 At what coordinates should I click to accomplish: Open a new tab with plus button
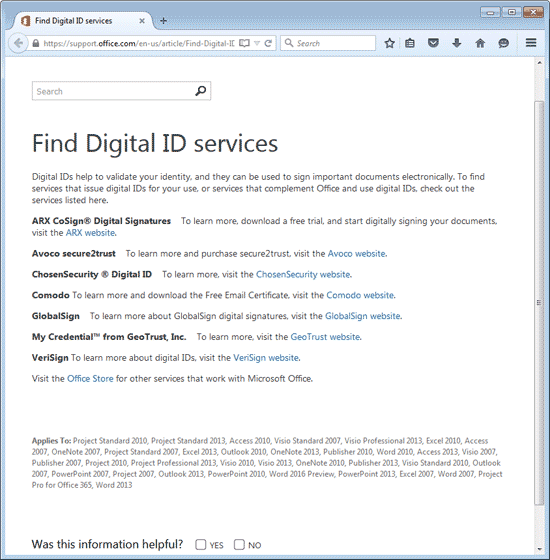click(x=163, y=21)
